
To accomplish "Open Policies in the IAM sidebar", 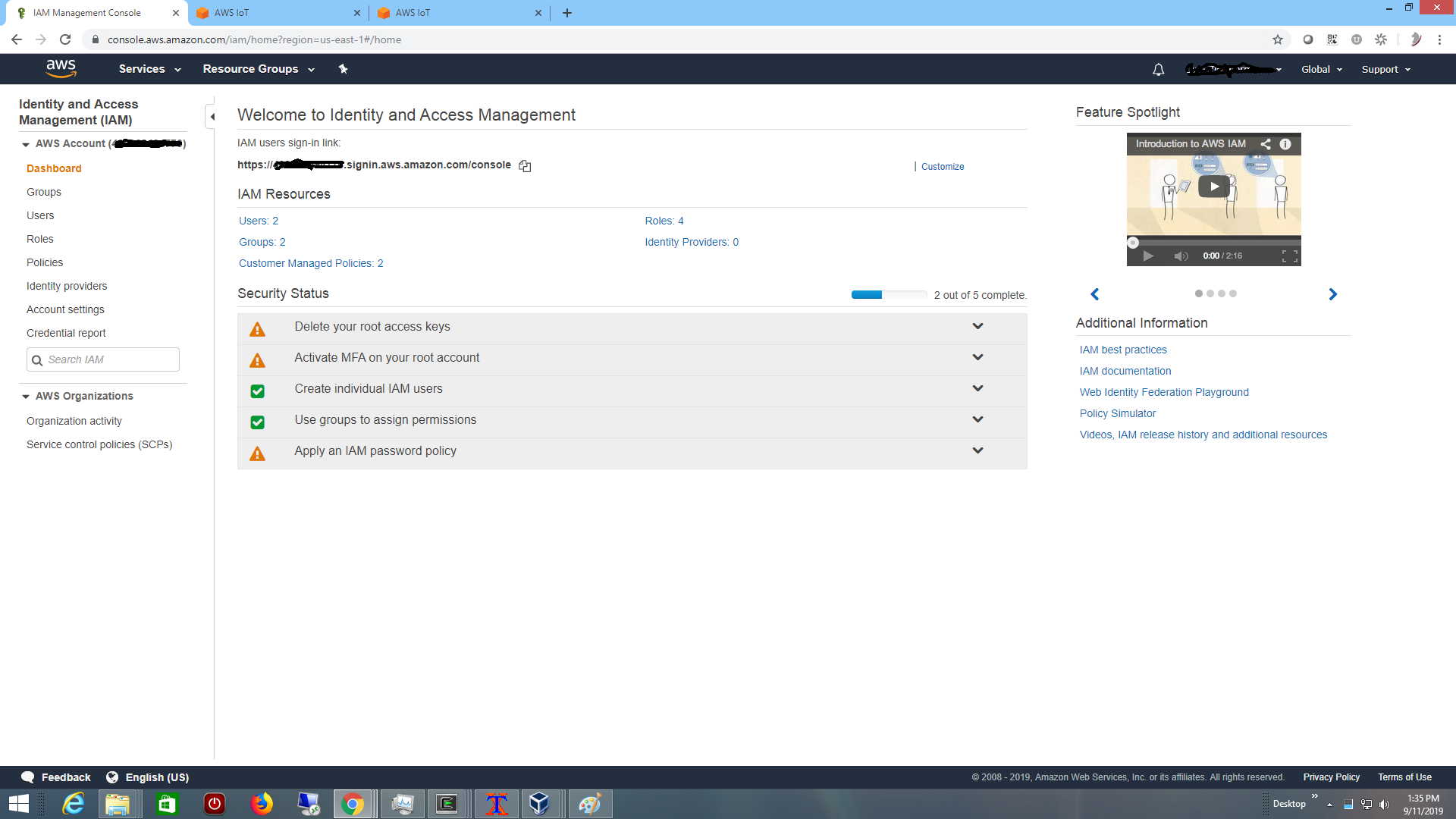I will tap(45, 262).
